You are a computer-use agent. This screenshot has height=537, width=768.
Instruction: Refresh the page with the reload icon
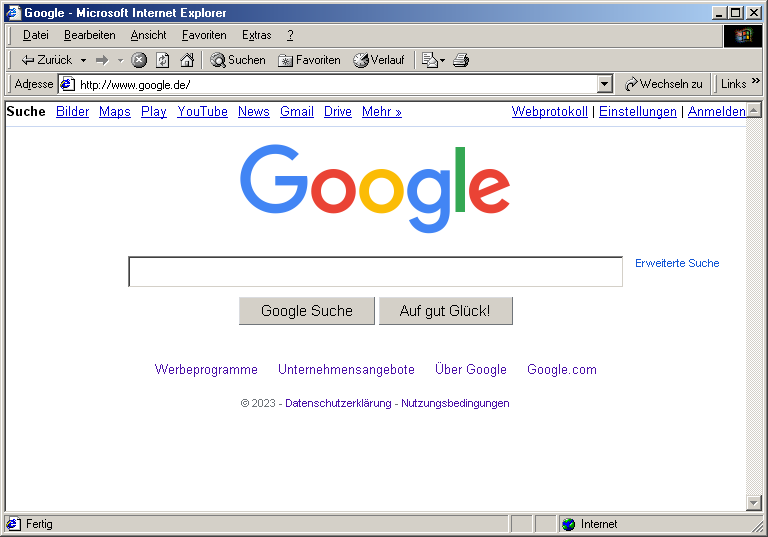pyautogui.click(x=163, y=60)
